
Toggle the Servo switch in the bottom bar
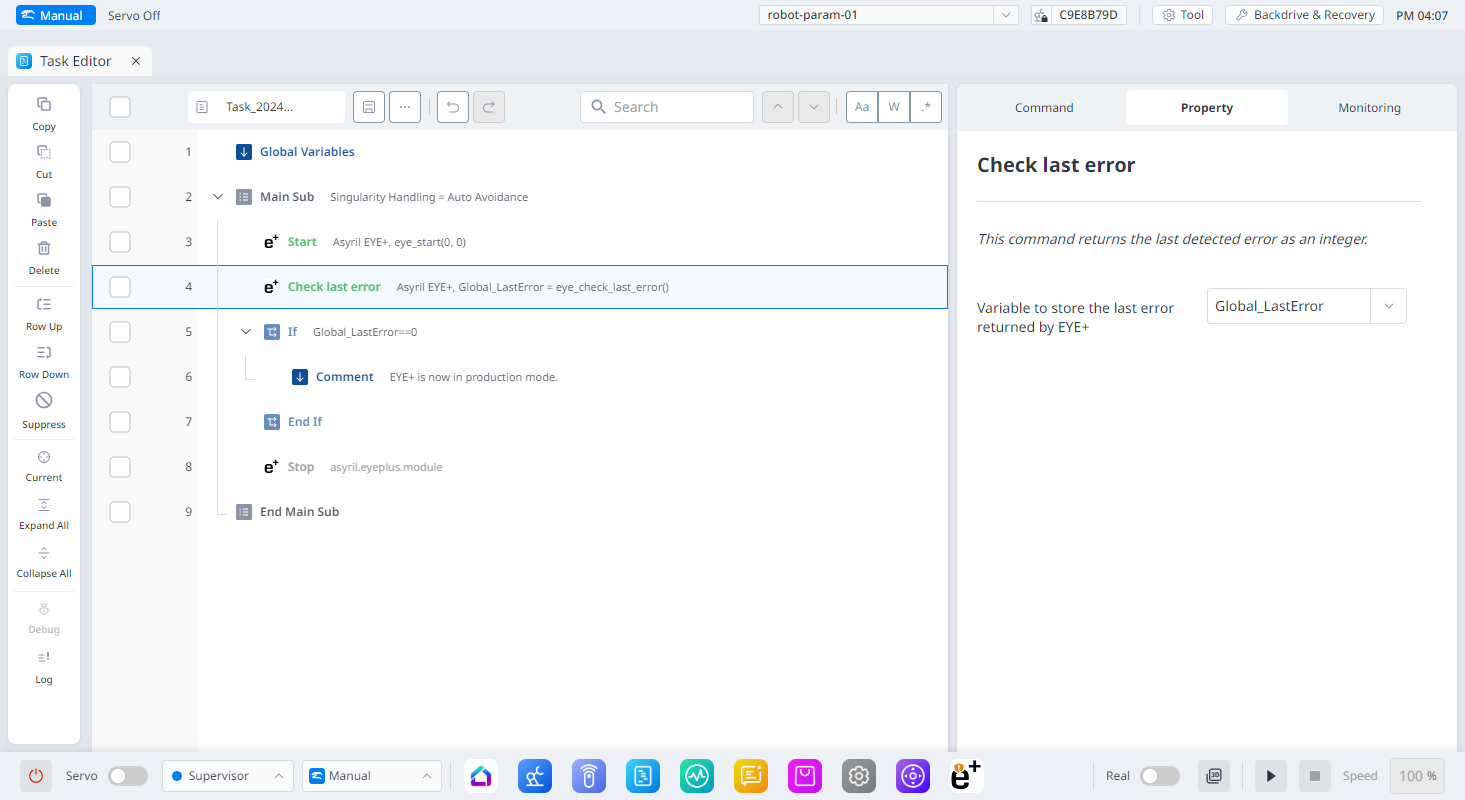[x=128, y=776]
